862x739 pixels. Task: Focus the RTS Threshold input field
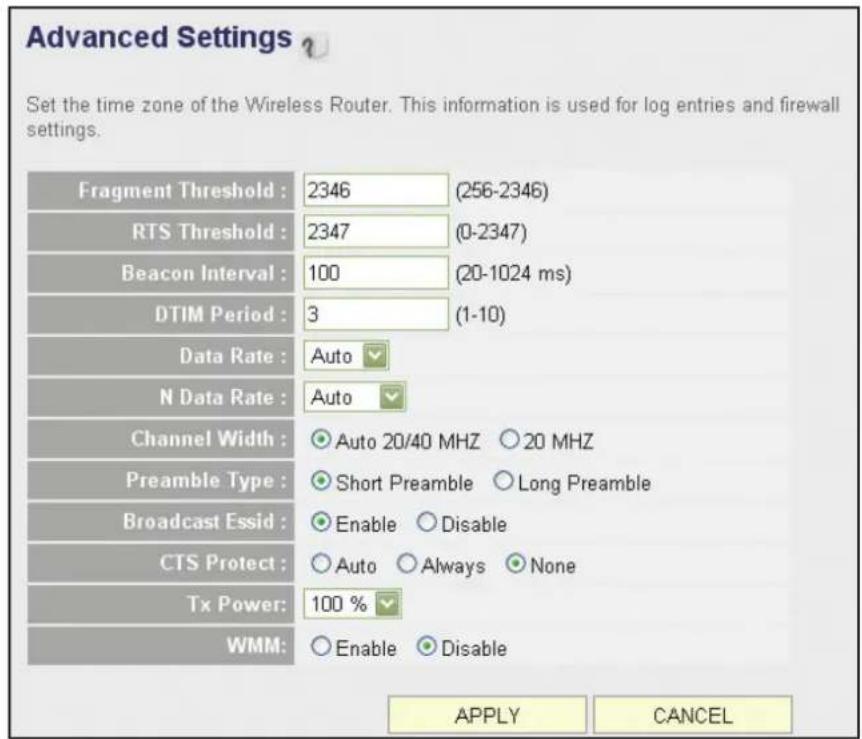pos(376,231)
